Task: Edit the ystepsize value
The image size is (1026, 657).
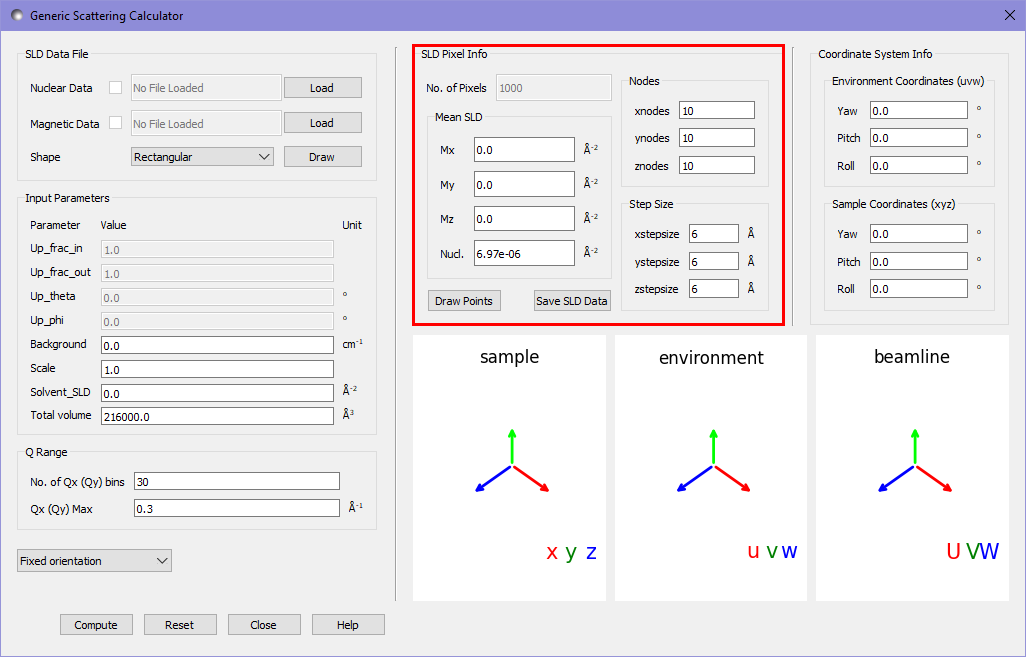Action: (x=713, y=261)
